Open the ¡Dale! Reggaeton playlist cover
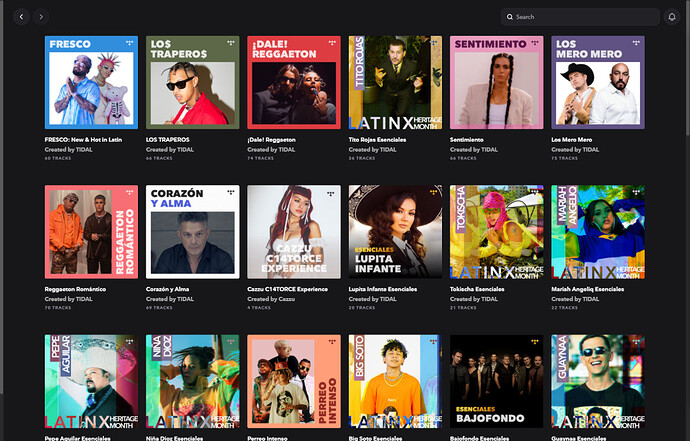Viewport: 690px width, 441px height. point(294,82)
